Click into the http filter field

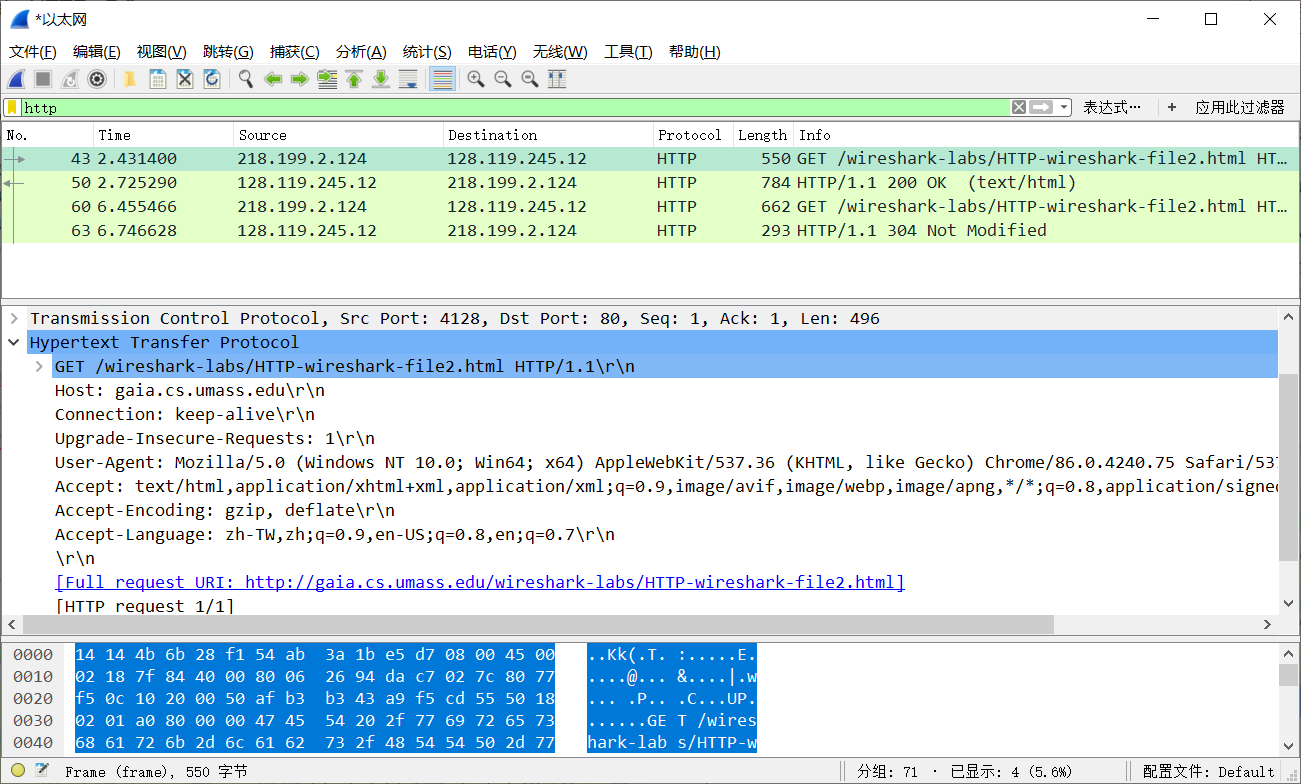coord(515,107)
